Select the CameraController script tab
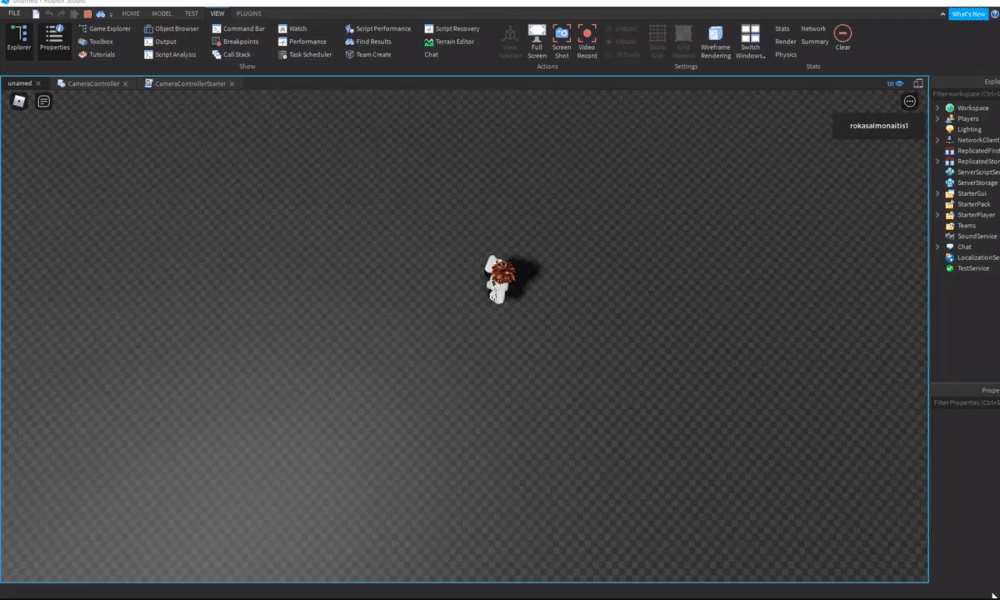This screenshot has width=1000, height=600. click(93, 84)
